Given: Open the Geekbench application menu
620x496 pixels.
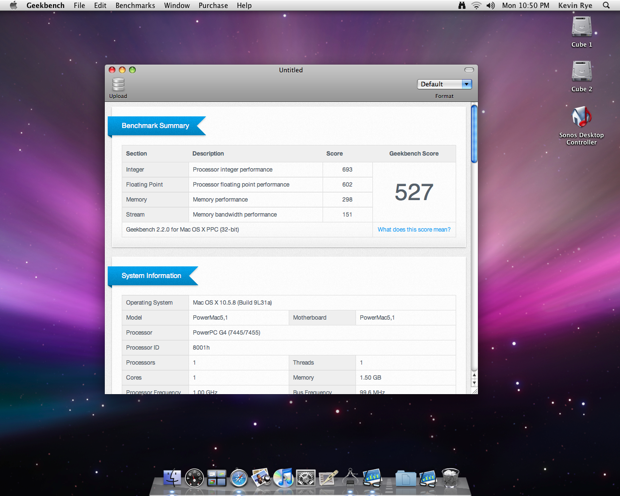Looking at the screenshot, I should [45, 5].
